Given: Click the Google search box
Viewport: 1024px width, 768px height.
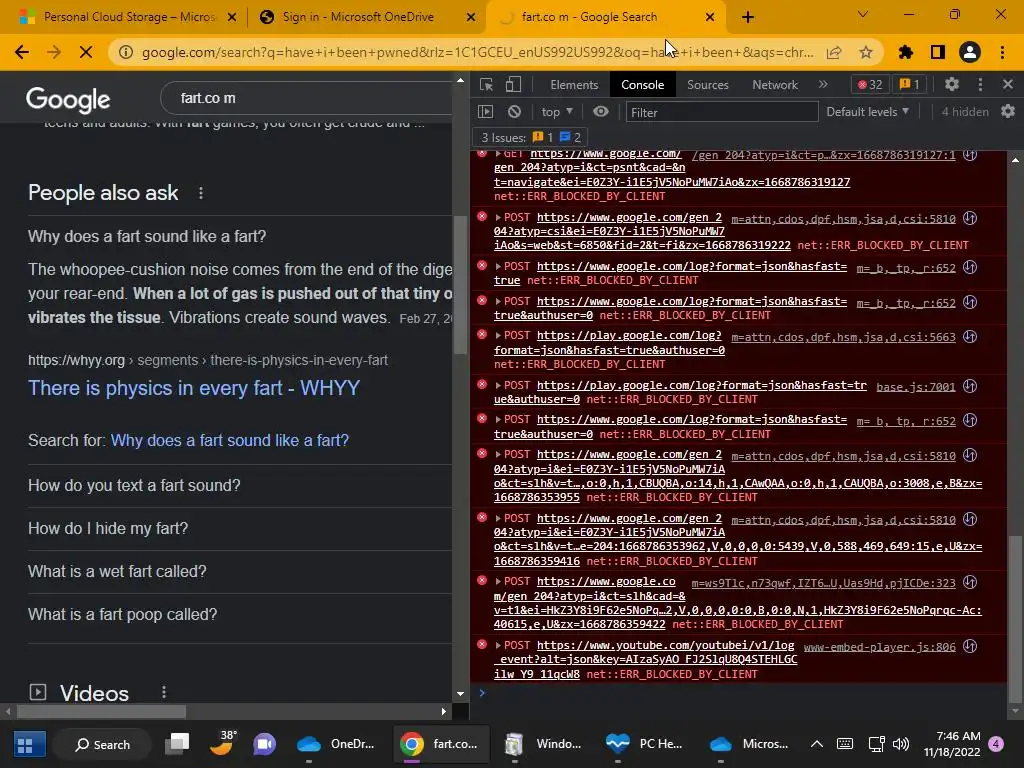Looking at the screenshot, I should coord(307,98).
